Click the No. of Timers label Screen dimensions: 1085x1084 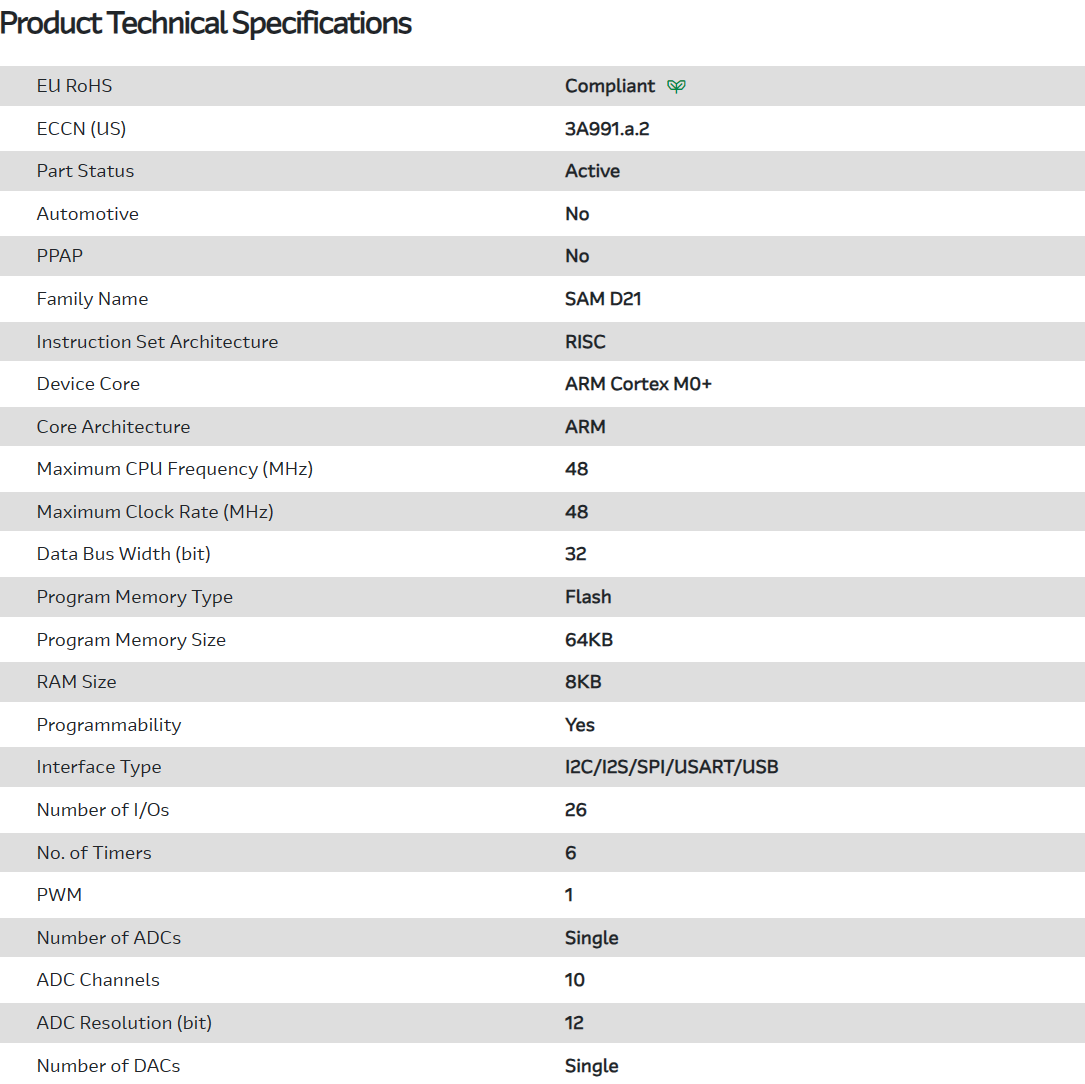(x=94, y=853)
